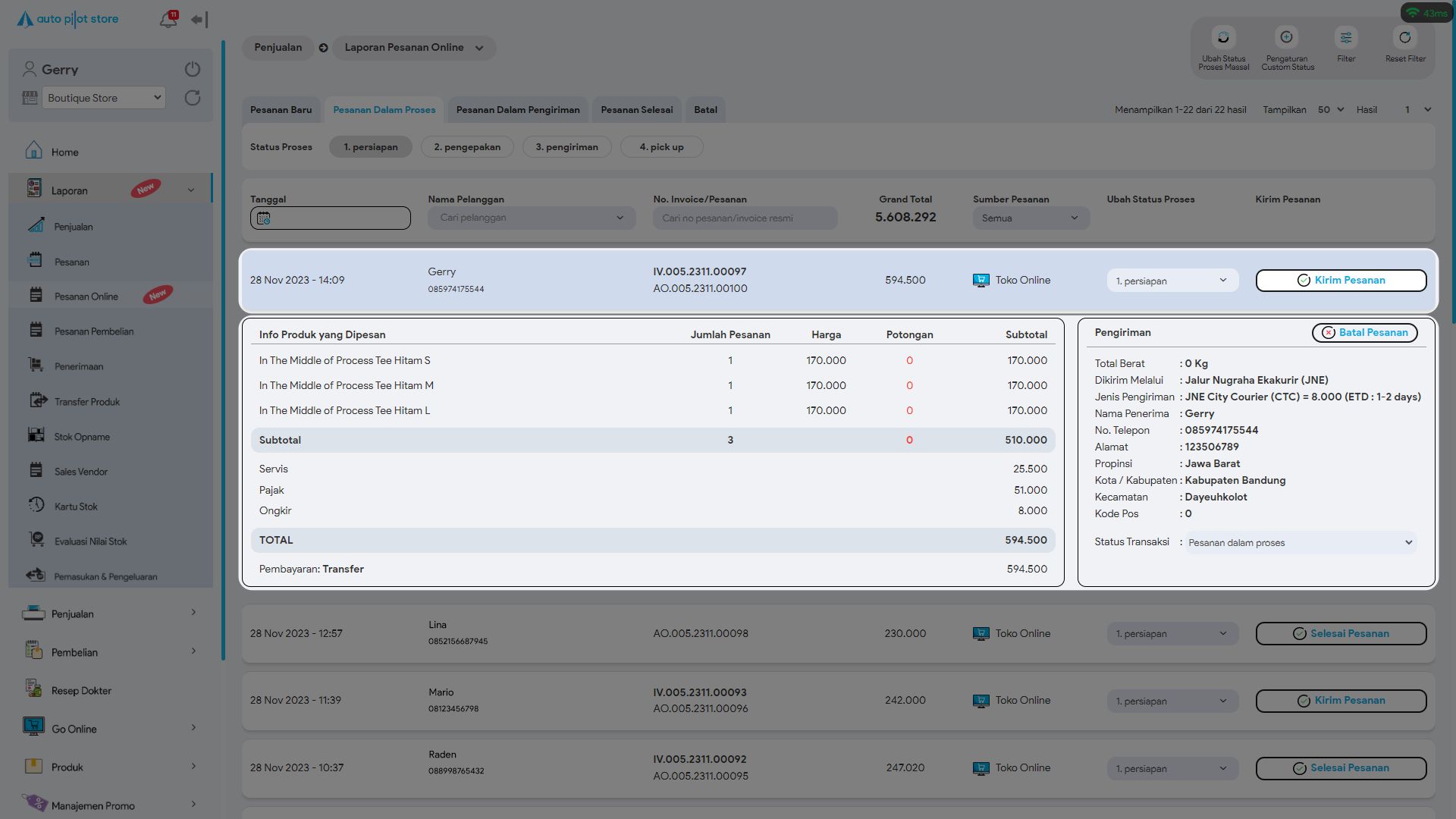The width and height of the screenshot is (1456, 819).
Task: Click the Tanggal date input field
Action: pos(331,218)
